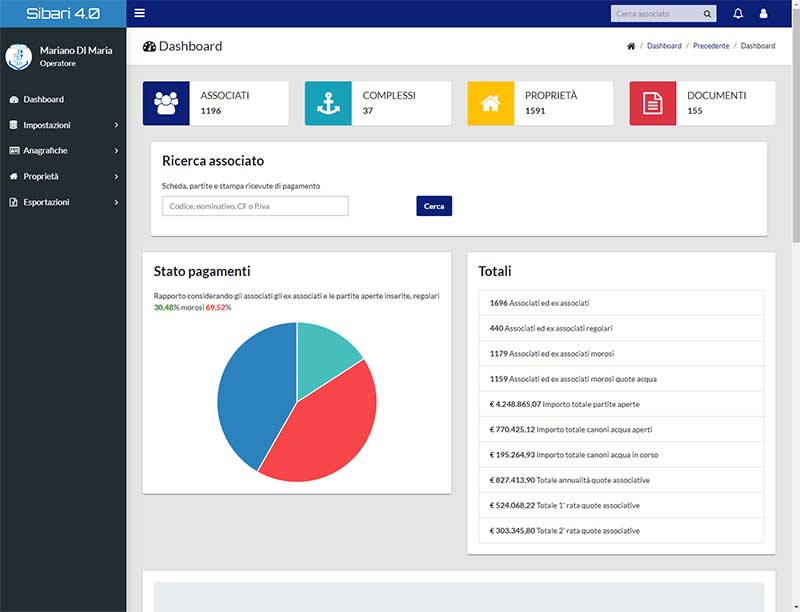Viewport: 800px width, 612px height.
Task: Open the Esportazioni menu item
Action: (63, 202)
